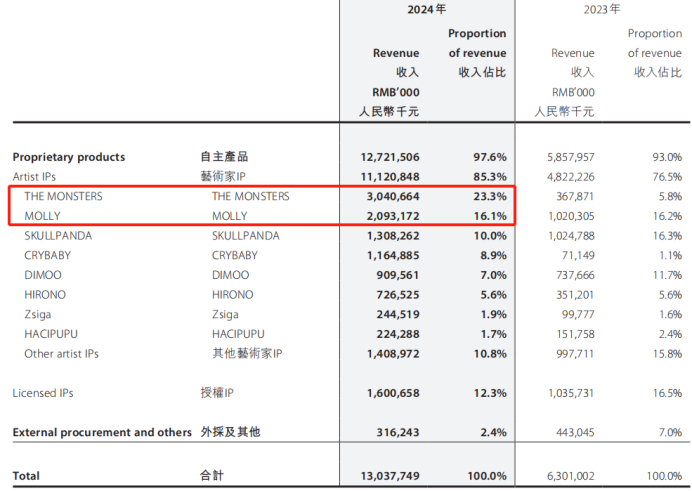692x491 pixels.
Task: Select HIRONO 2023 revenue 351,201
Action: coord(575,295)
